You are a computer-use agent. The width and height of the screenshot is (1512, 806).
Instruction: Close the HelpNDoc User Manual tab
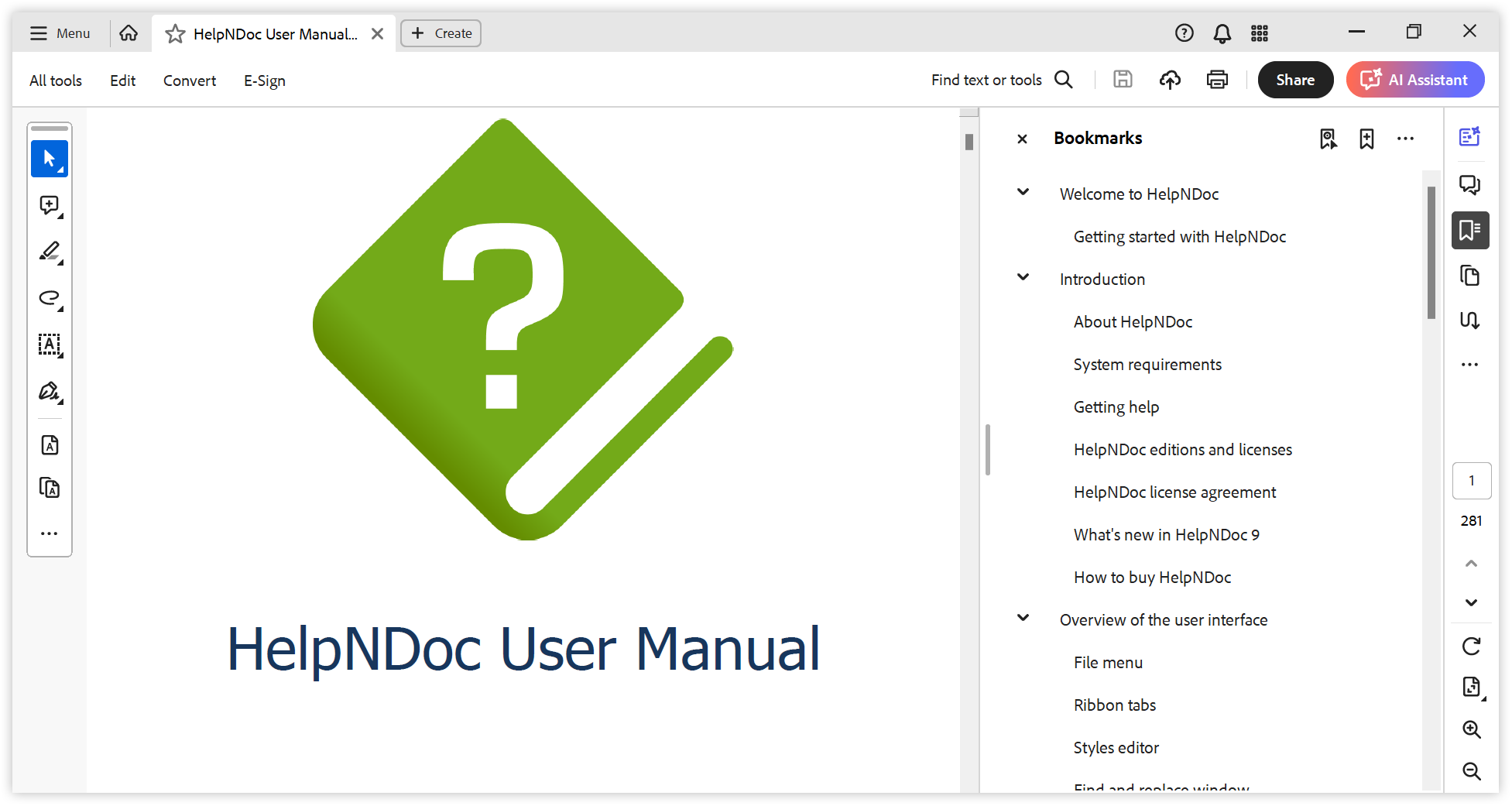click(378, 33)
